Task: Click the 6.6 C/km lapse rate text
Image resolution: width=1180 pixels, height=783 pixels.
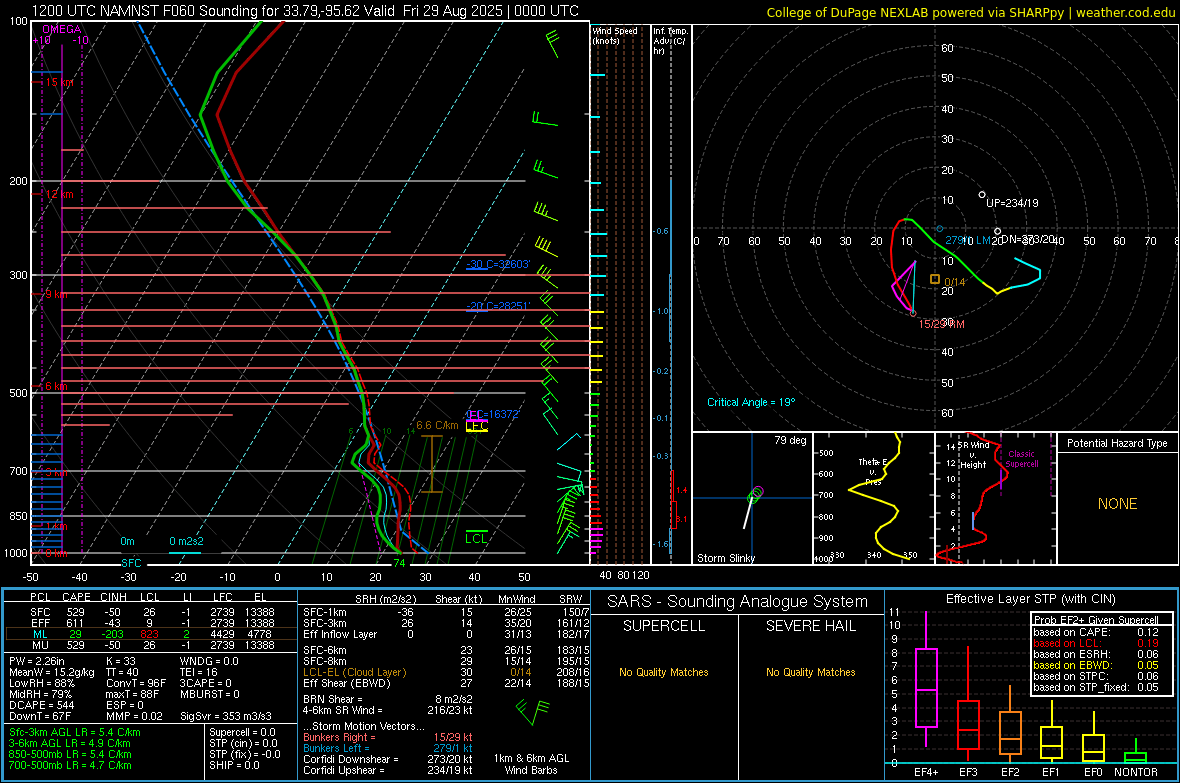Action: [437, 425]
